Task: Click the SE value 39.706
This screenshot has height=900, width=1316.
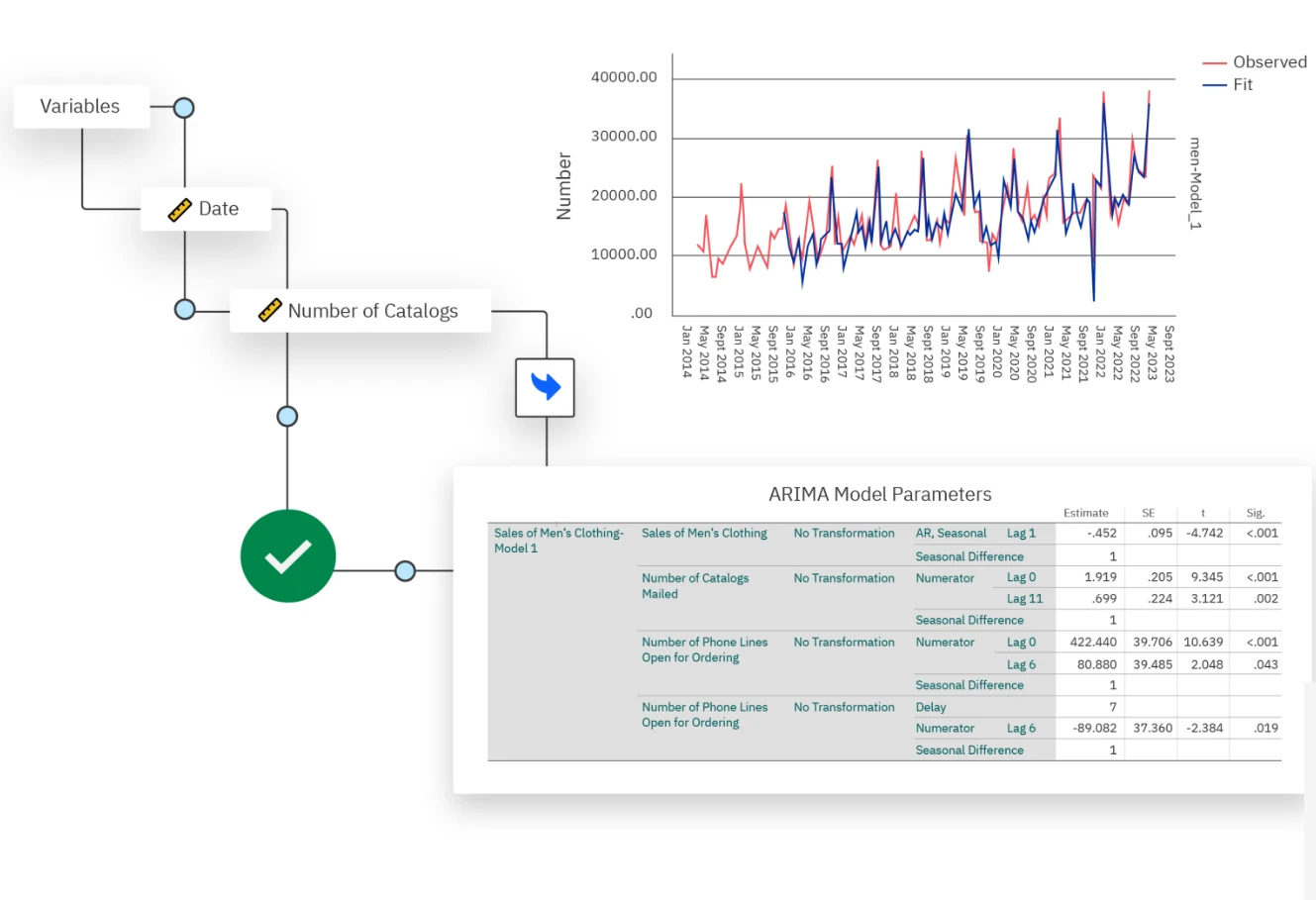Action: click(1153, 642)
